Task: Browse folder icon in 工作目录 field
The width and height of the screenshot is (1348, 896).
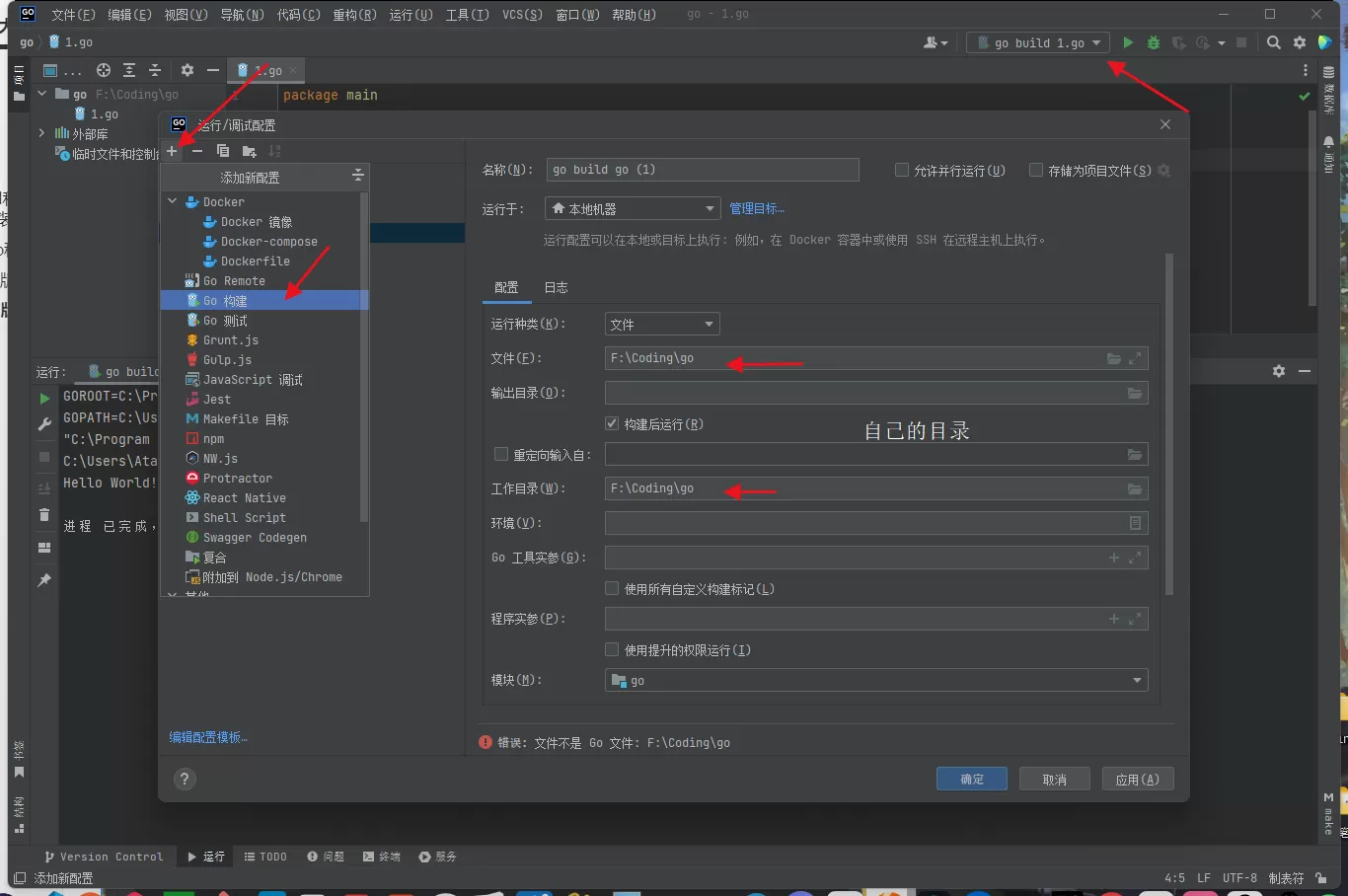Action: (x=1135, y=489)
